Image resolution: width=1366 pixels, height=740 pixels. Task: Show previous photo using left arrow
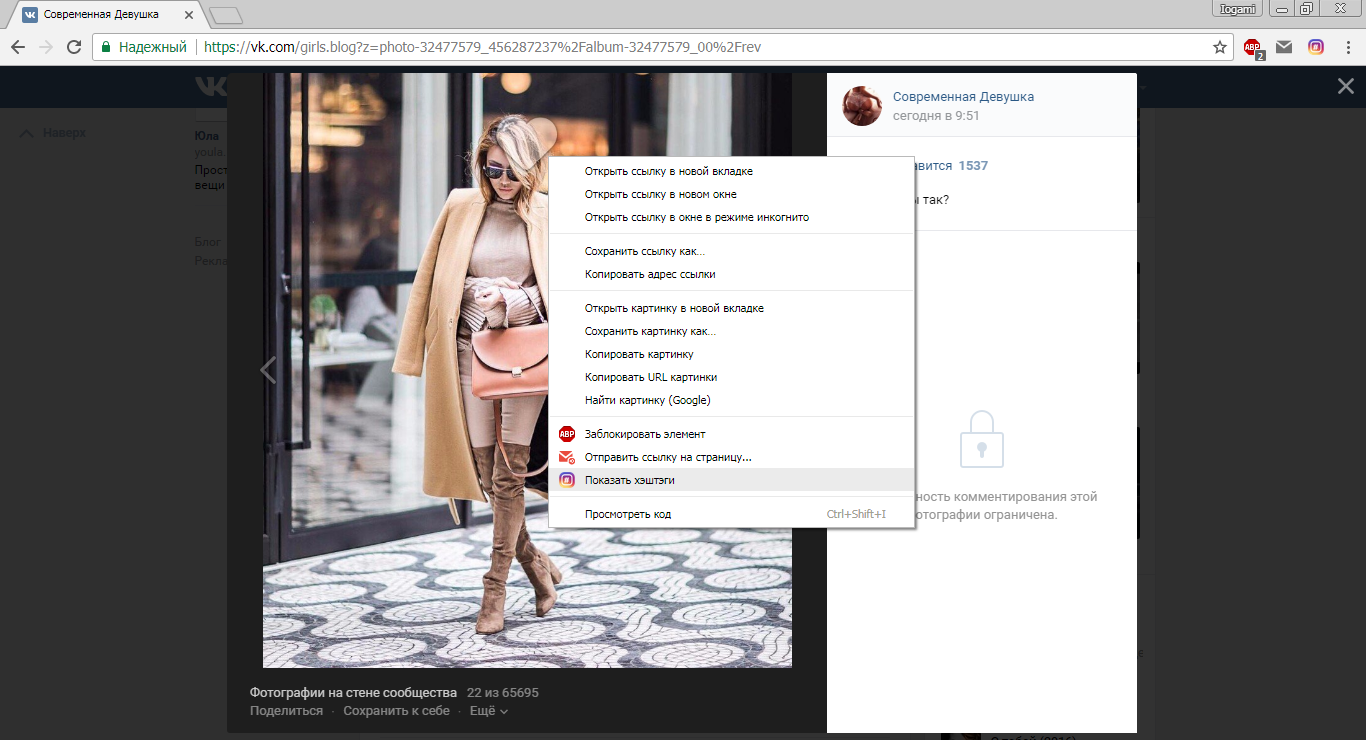click(268, 370)
